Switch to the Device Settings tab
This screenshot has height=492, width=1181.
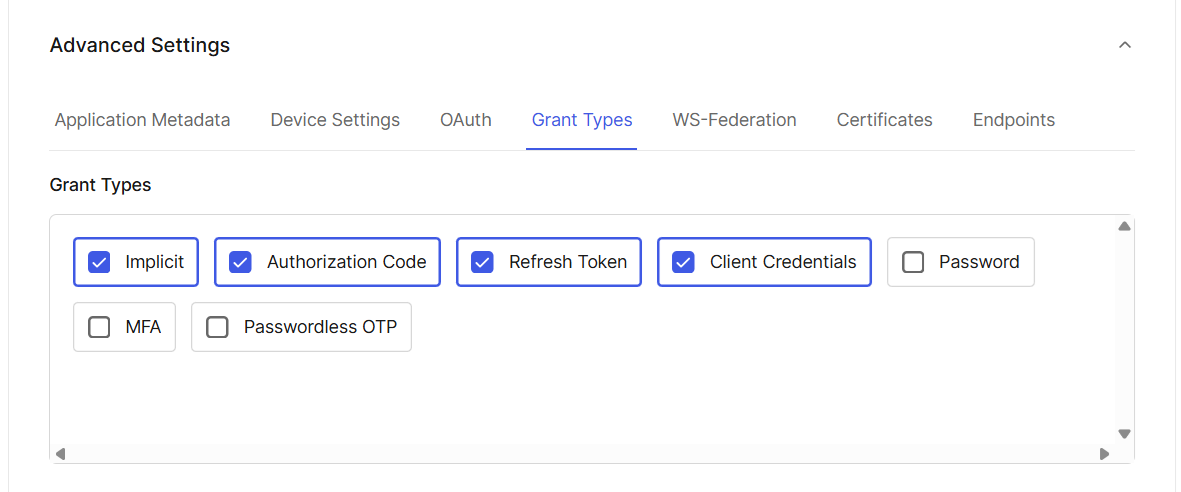(x=335, y=120)
